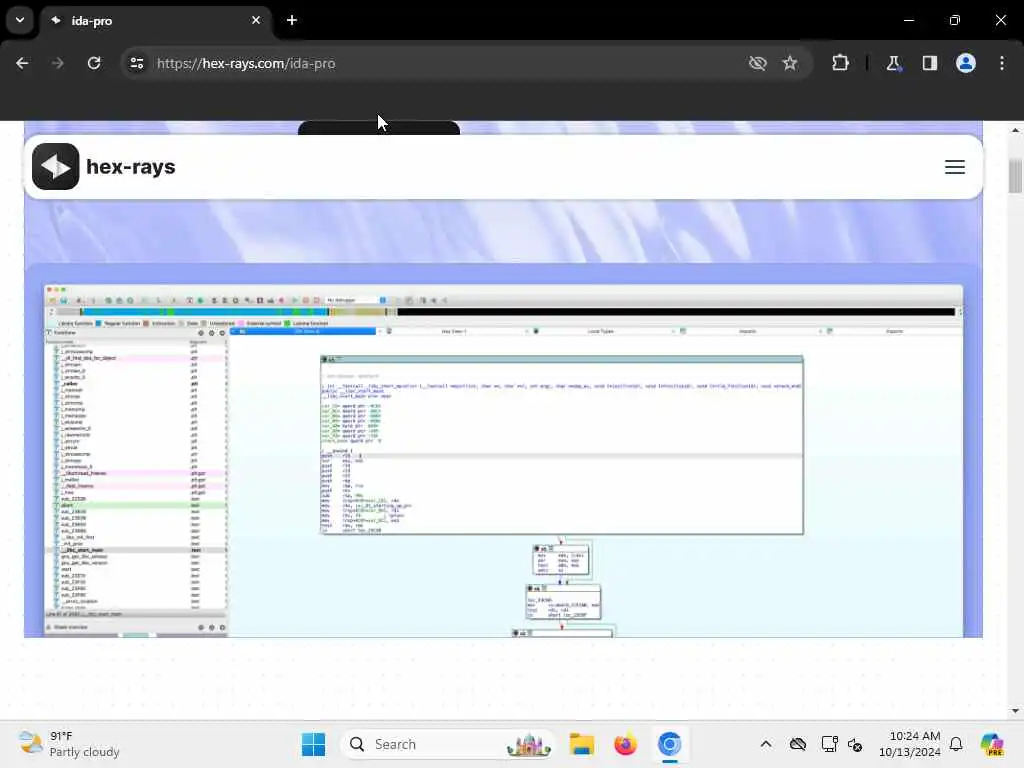Toggle the browser side panel
The width and height of the screenshot is (1024, 768).
pyautogui.click(x=929, y=63)
